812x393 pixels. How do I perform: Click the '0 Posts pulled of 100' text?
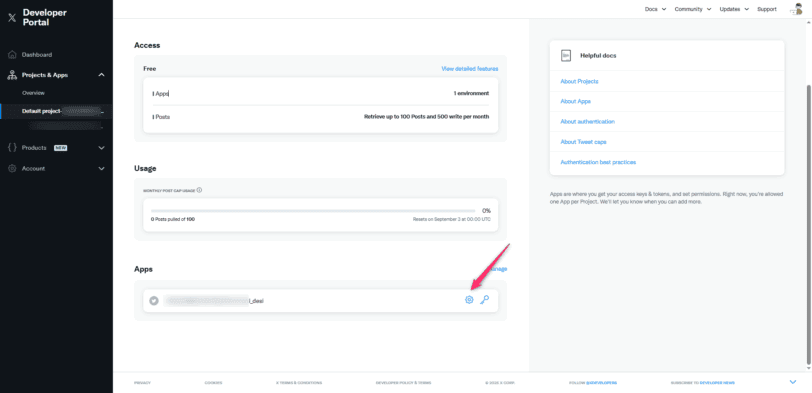pyautogui.click(x=173, y=220)
